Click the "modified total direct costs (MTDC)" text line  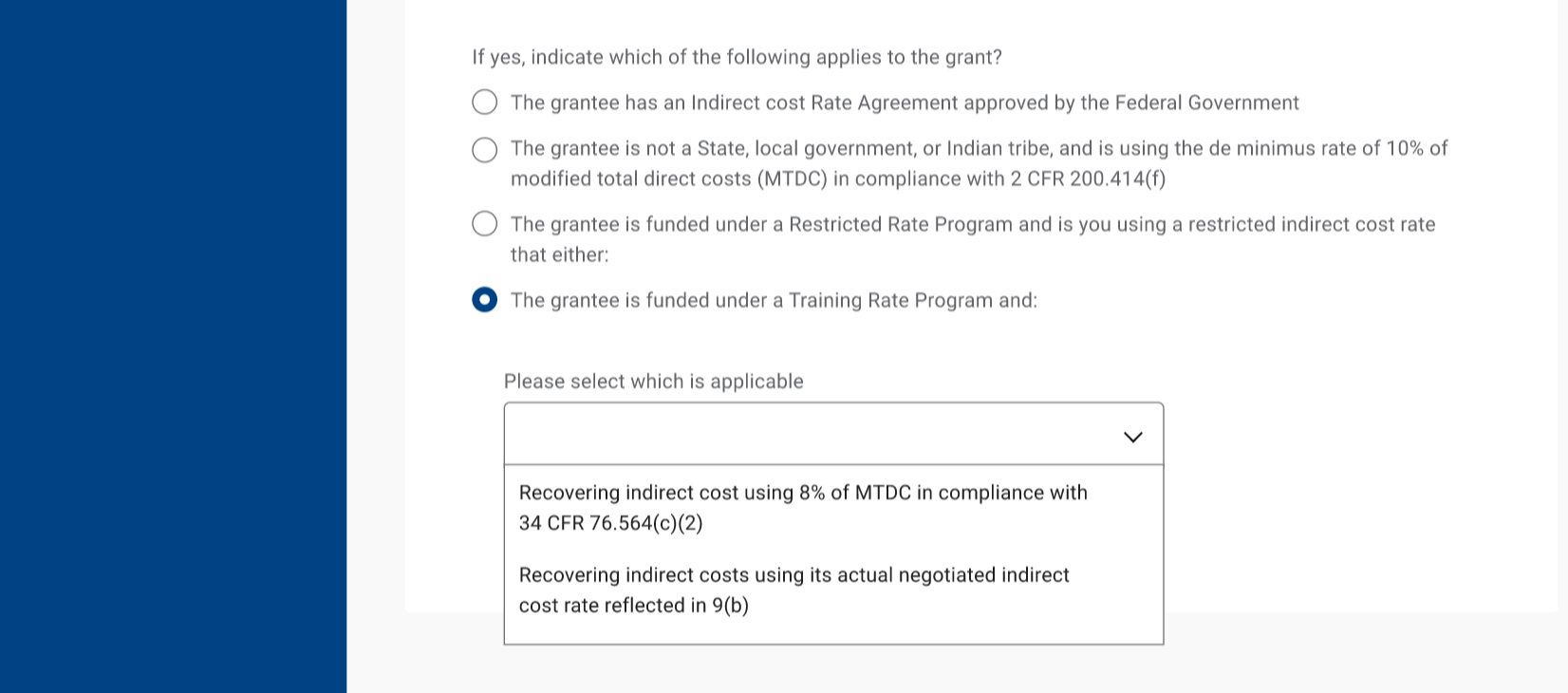[669, 178]
